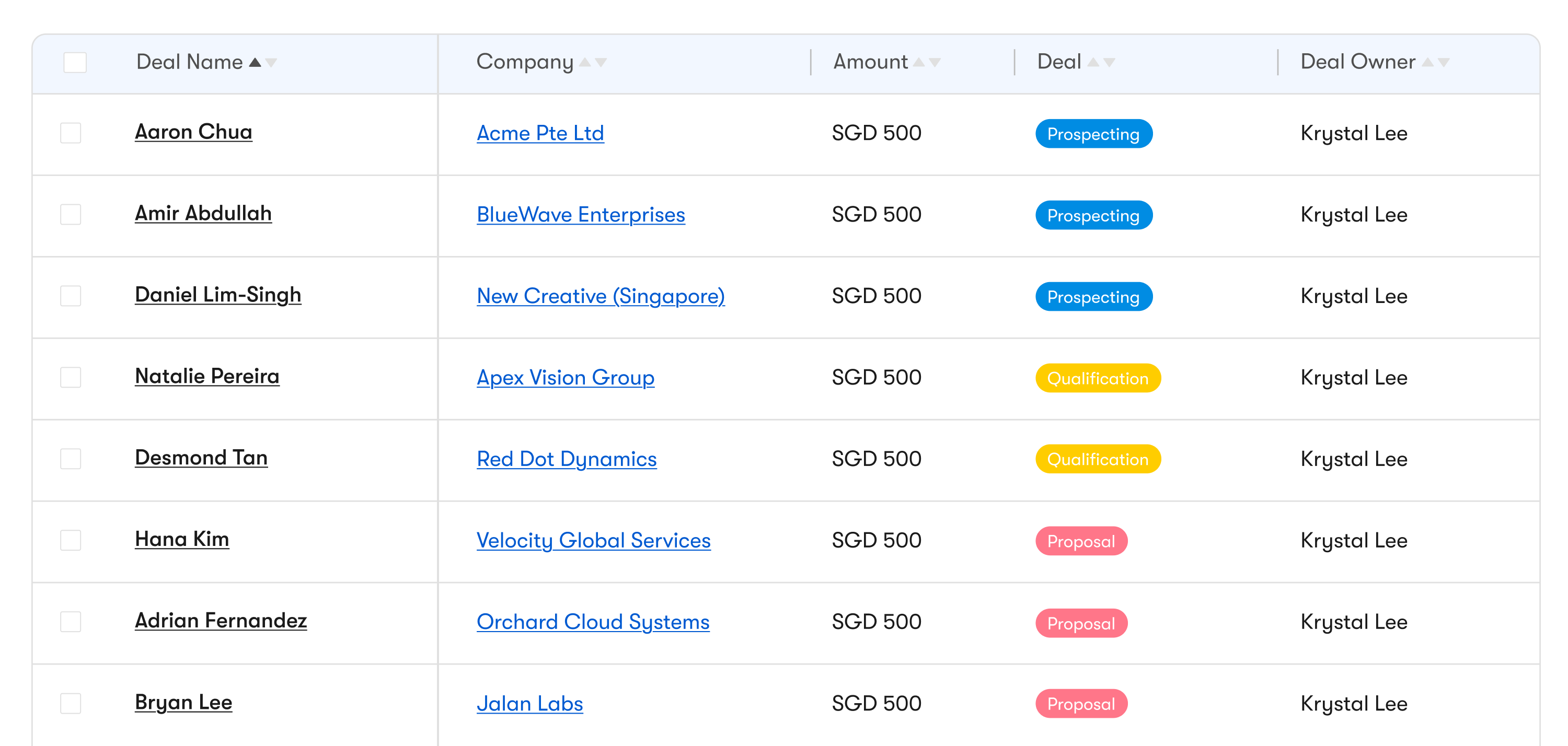1568x746 pixels.
Task: Click the Deal column header label
Action: (1059, 62)
